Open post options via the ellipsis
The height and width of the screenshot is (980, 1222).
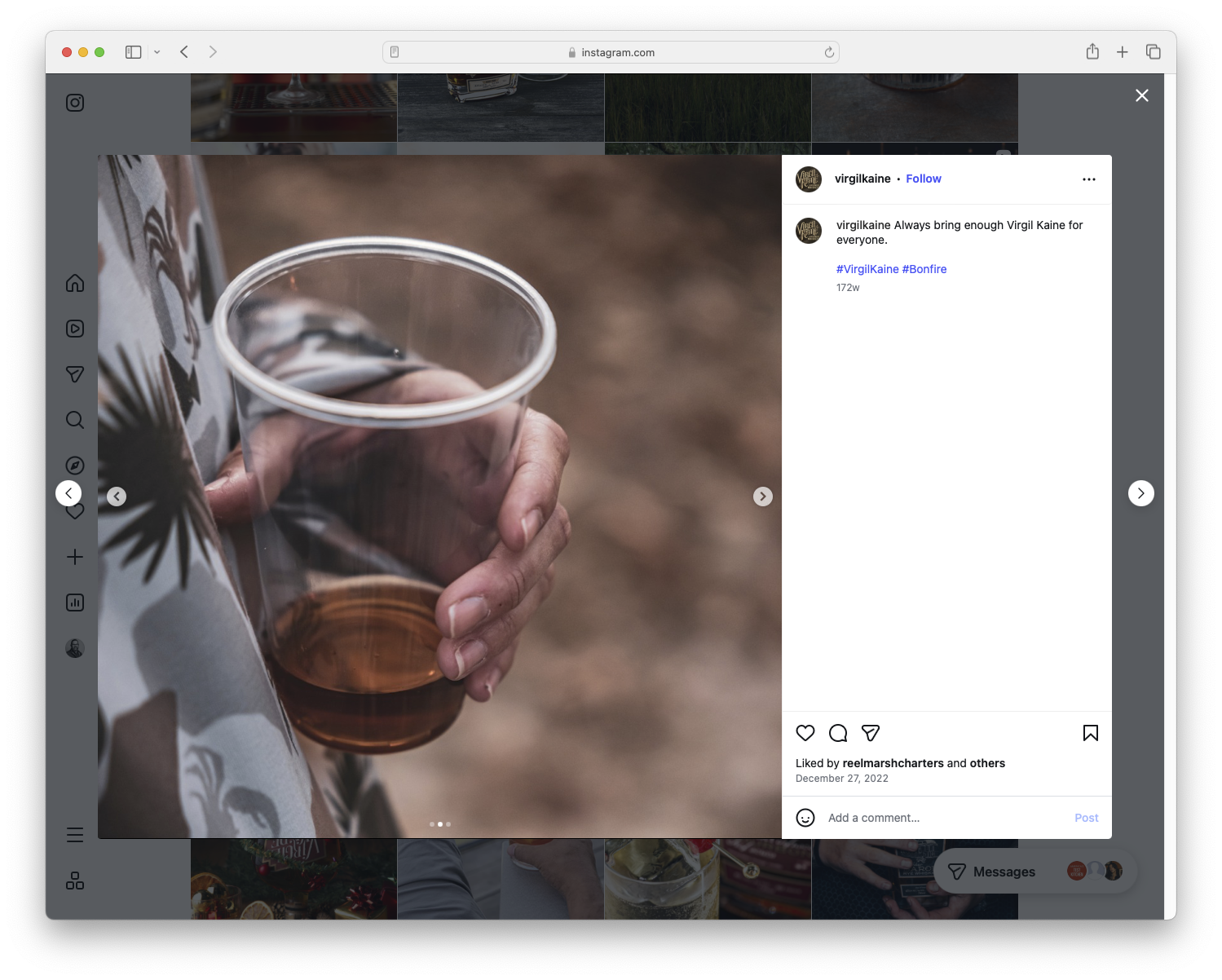point(1089,179)
